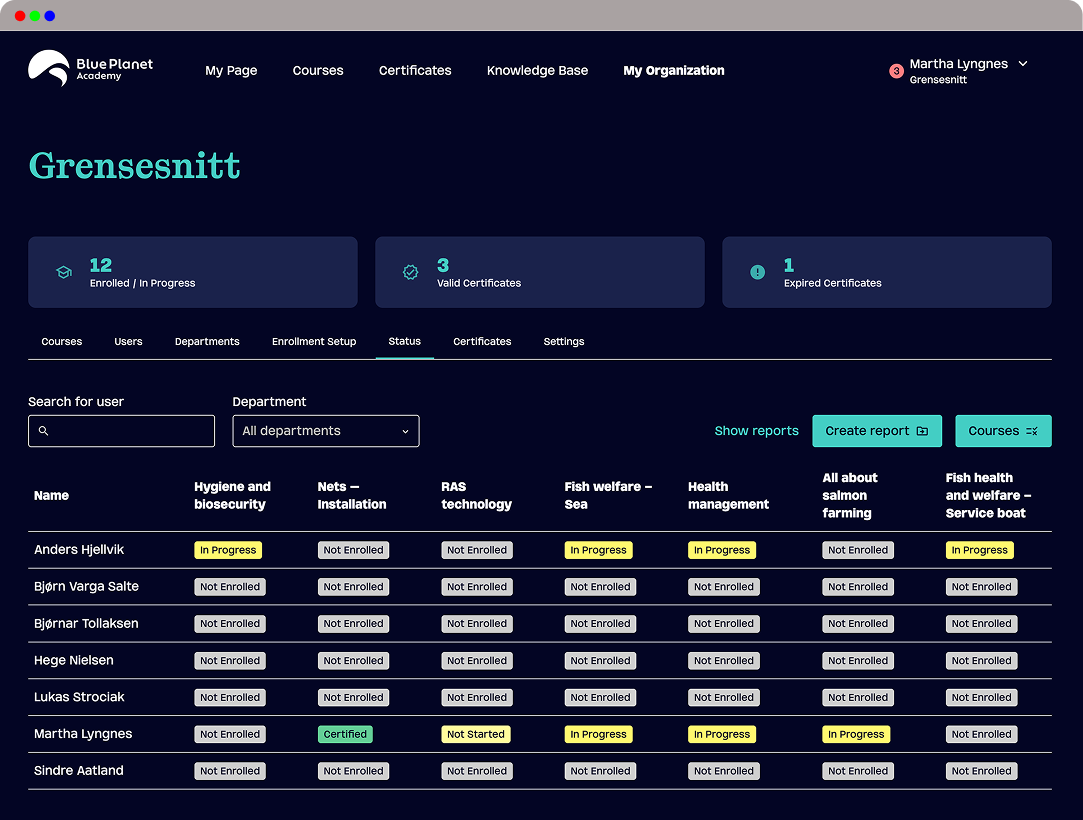Click Sindre Aatland's Service boat Not Enrolled badge
Viewport: 1083px width, 820px height.
[x=981, y=771]
